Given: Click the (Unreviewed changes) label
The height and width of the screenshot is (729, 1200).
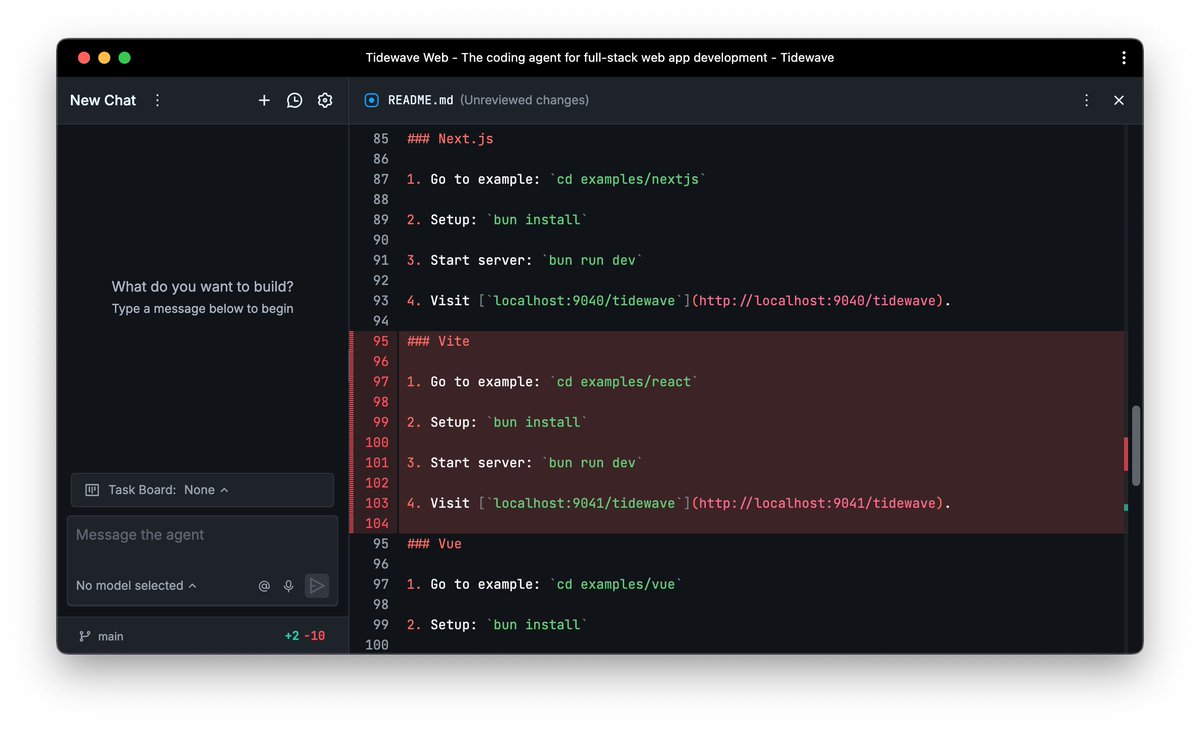Looking at the screenshot, I should click(524, 100).
